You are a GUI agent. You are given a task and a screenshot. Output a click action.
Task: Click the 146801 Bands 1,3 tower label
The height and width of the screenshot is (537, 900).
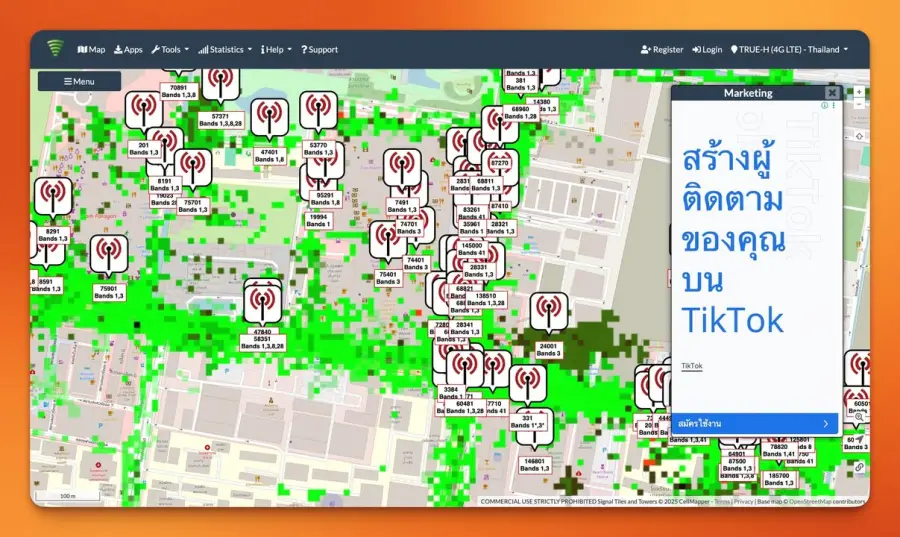tap(534, 465)
